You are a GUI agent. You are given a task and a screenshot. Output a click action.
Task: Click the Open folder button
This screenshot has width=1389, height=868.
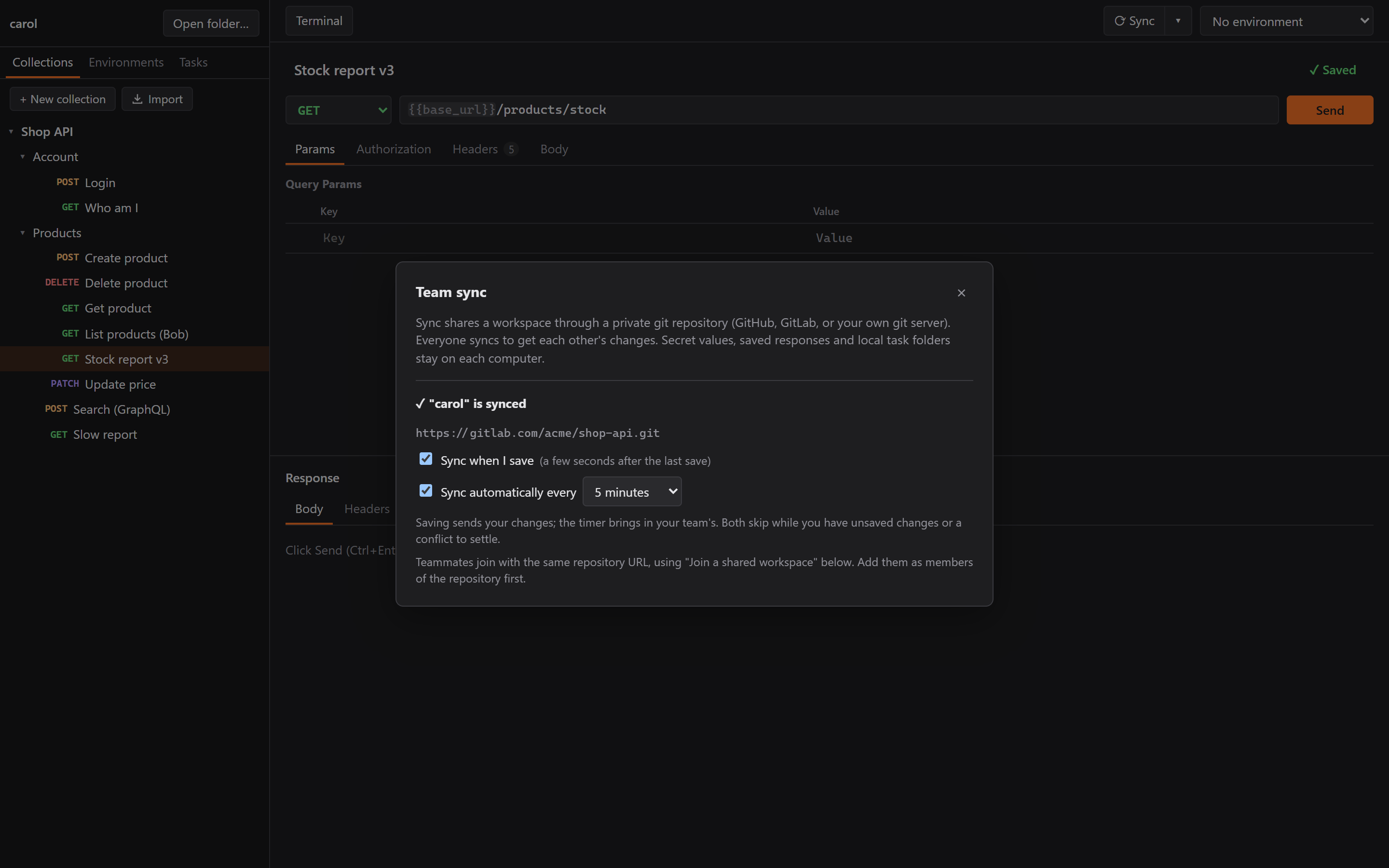(x=211, y=24)
